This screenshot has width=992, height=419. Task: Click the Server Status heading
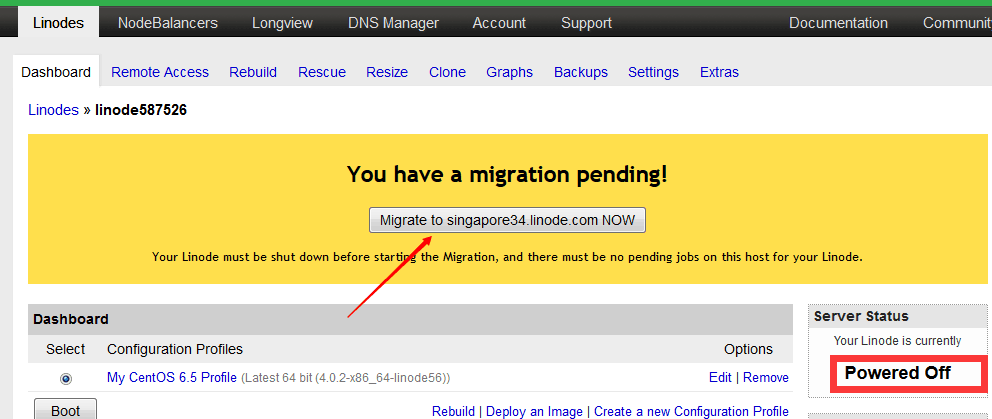861,316
